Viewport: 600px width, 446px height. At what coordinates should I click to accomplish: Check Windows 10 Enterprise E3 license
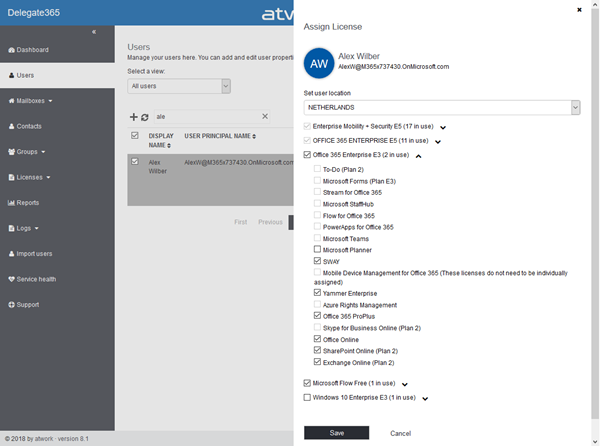(x=307, y=397)
